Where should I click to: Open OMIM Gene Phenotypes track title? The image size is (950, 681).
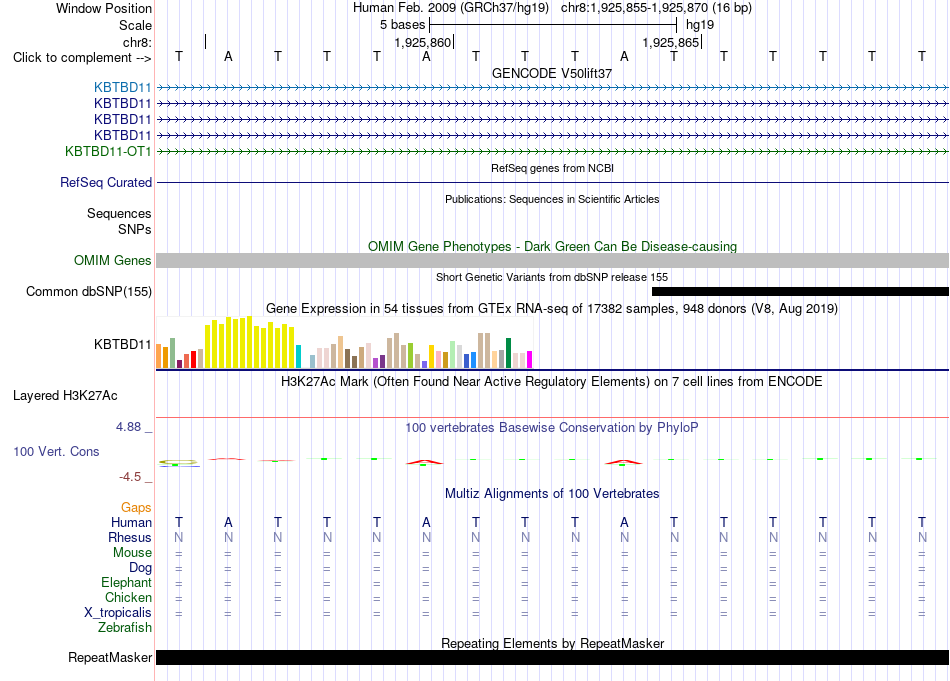[552, 247]
